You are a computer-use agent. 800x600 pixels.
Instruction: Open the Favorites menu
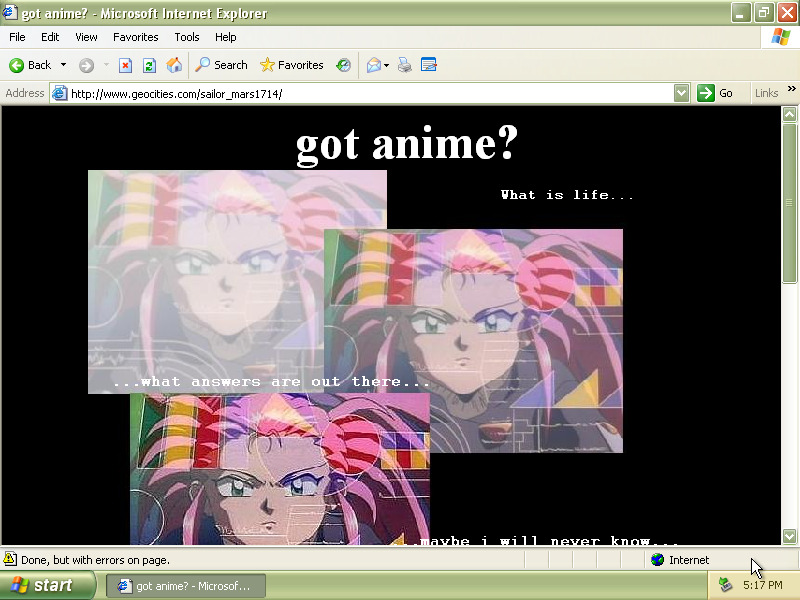(136, 37)
